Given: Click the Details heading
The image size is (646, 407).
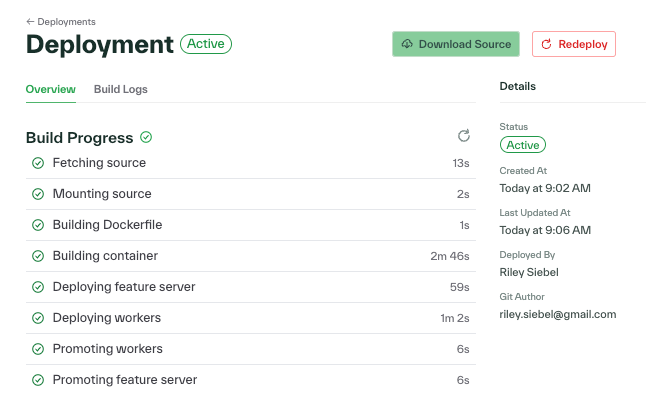Looking at the screenshot, I should coord(518,86).
